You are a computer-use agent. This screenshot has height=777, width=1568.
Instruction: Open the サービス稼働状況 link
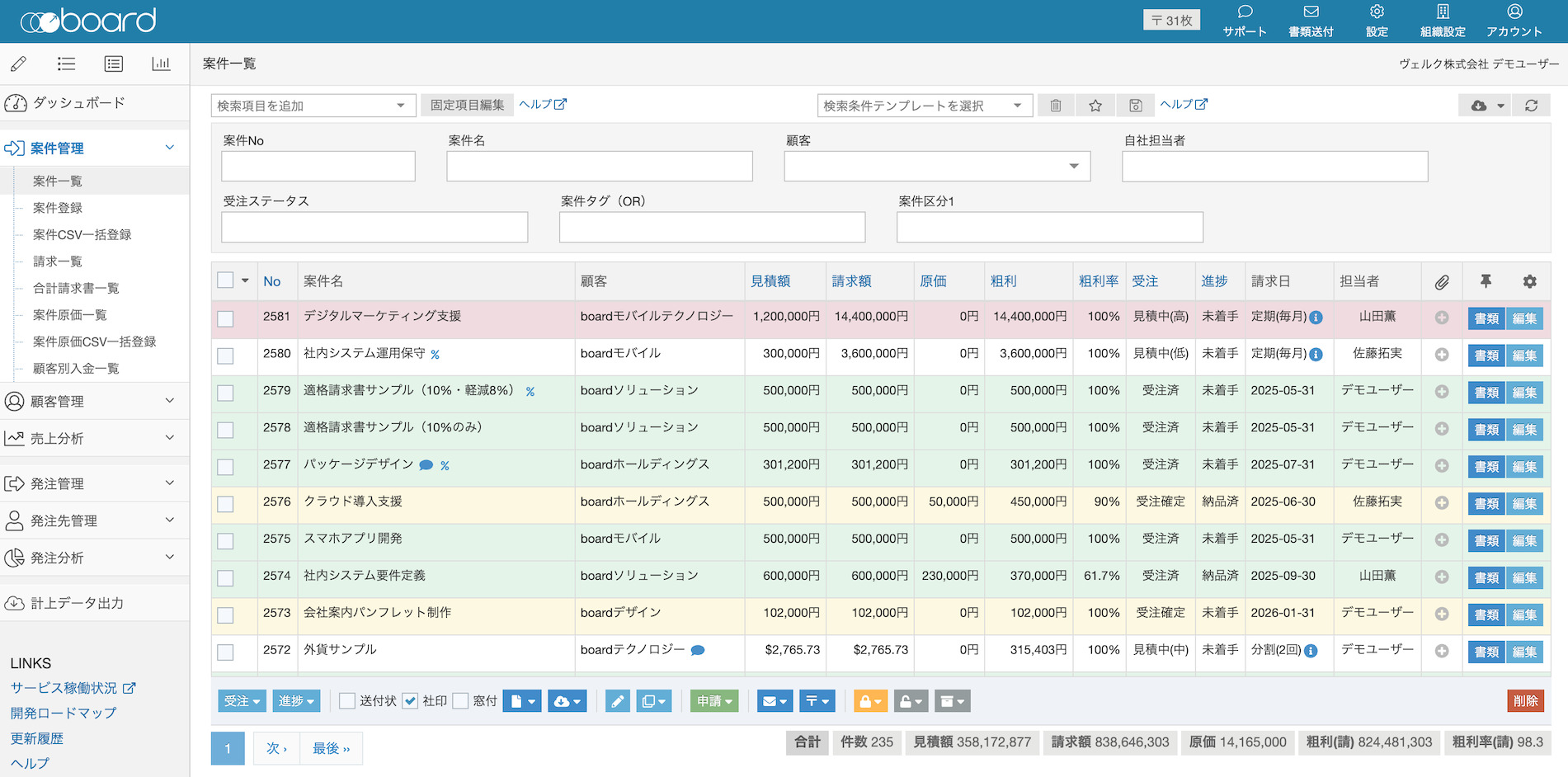coord(73,688)
